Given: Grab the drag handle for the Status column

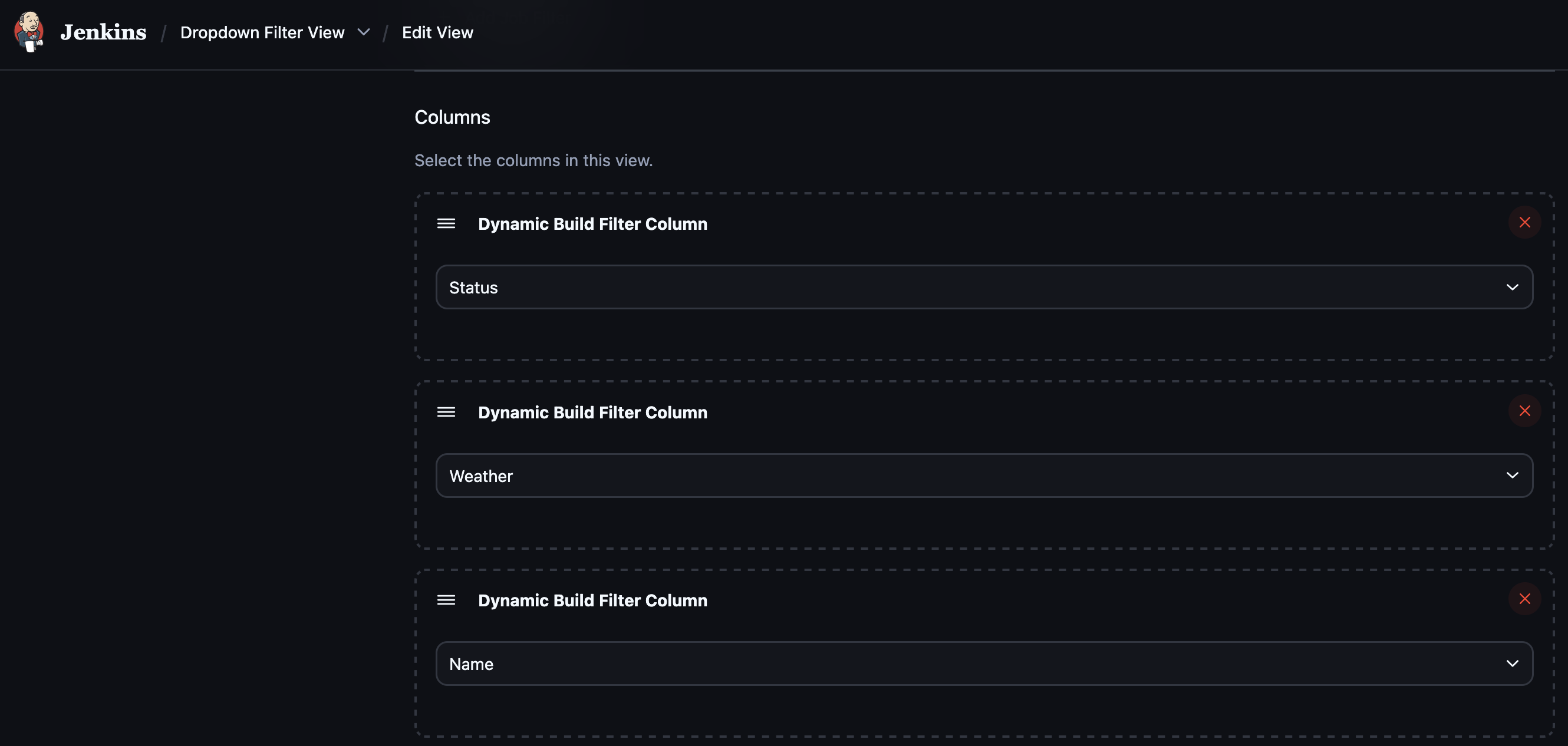Looking at the screenshot, I should pyautogui.click(x=446, y=223).
